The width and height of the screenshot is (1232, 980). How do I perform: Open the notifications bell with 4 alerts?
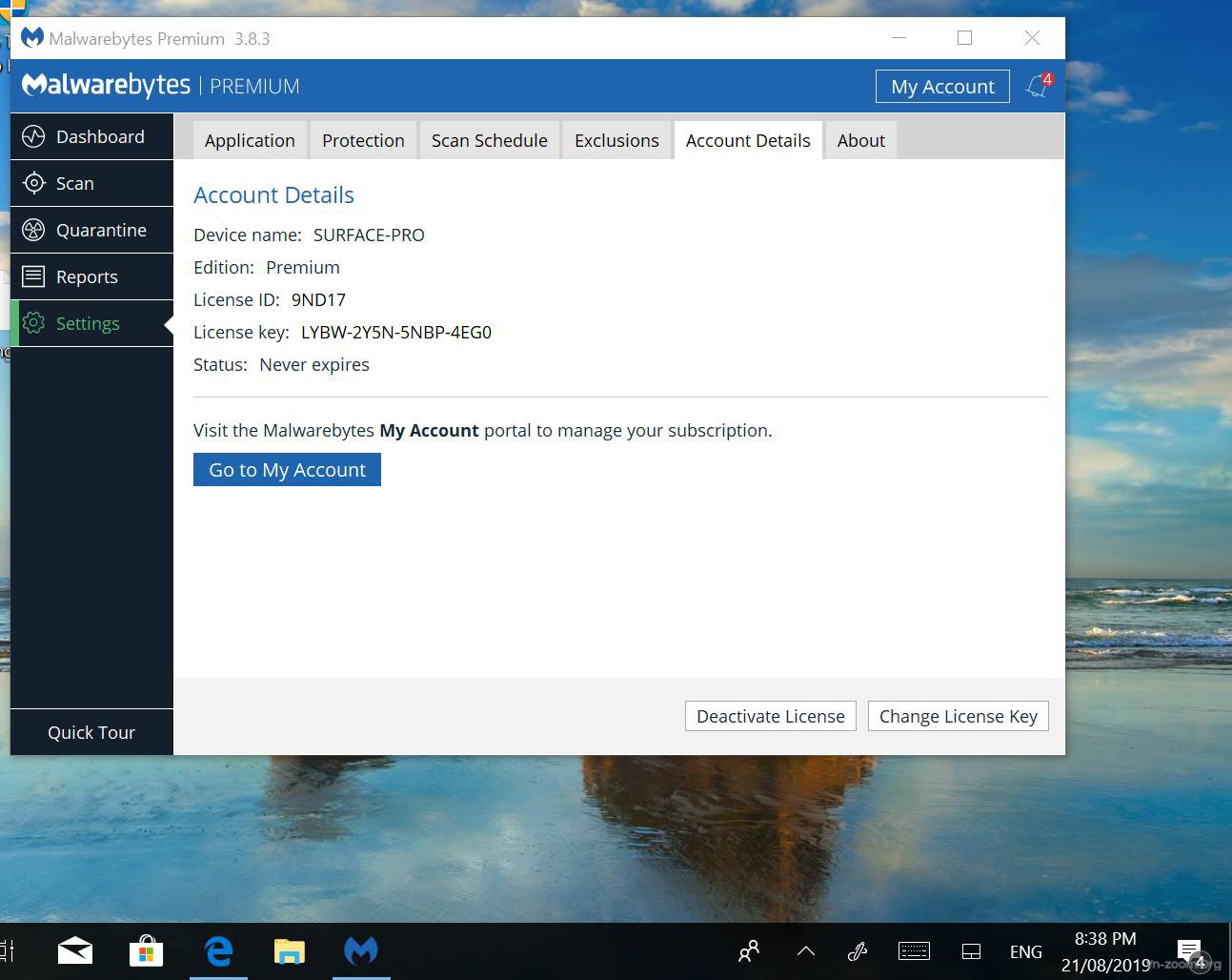tap(1039, 86)
